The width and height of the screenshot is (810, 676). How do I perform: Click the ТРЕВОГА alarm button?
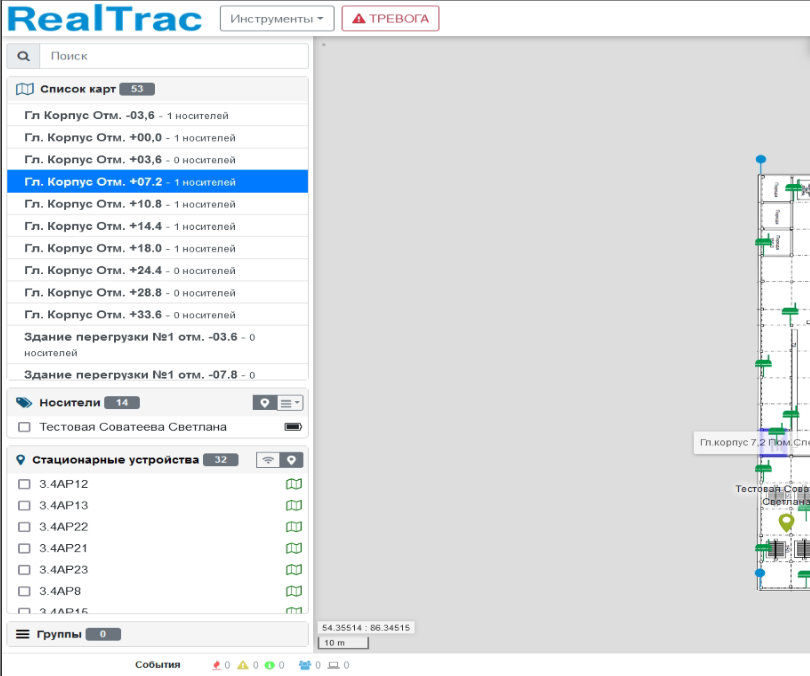(391, 19)
